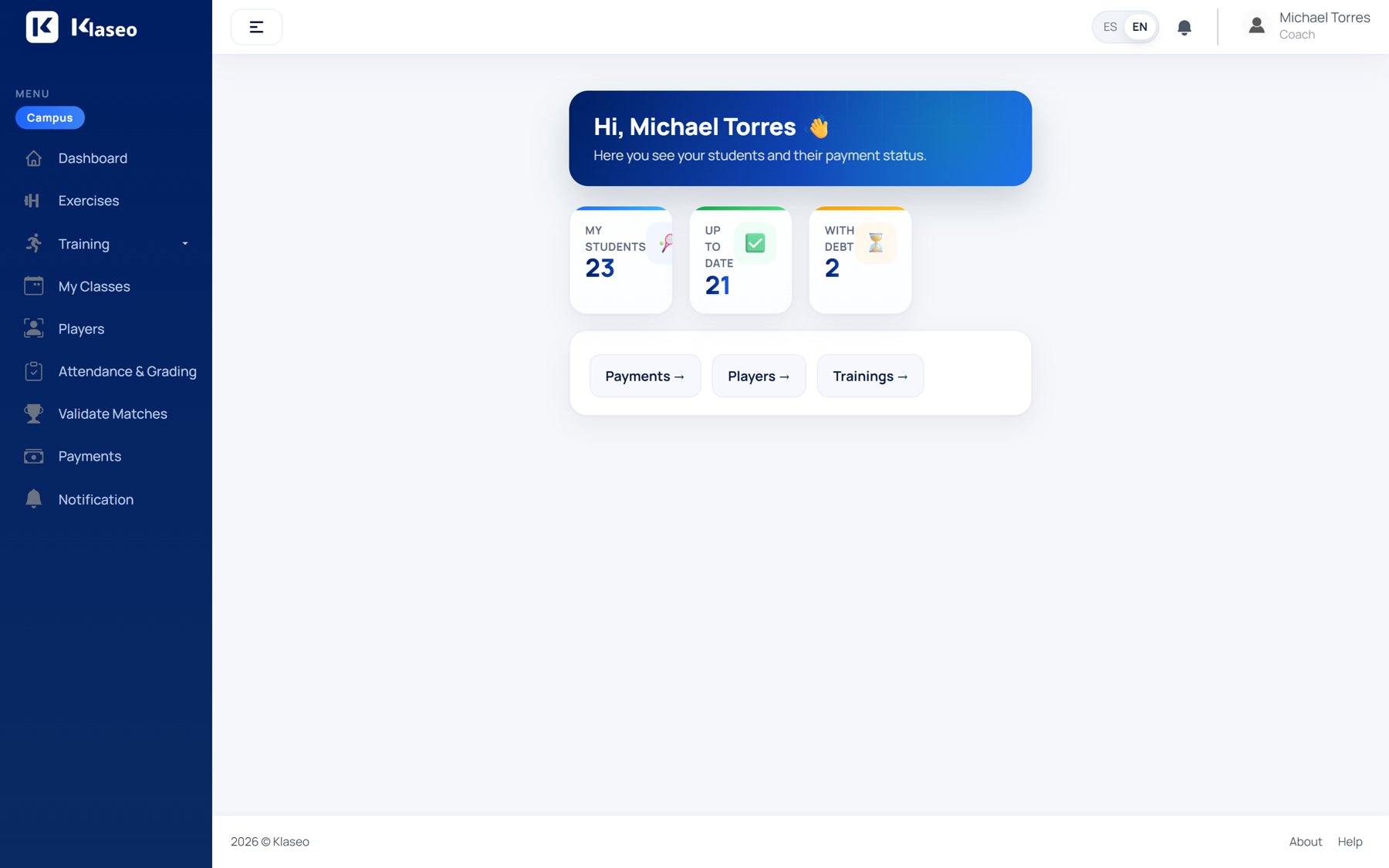Viewport: 1389px width, 868px height.
Task: Click the Validate Matches trophy icon
Action: 34,414
